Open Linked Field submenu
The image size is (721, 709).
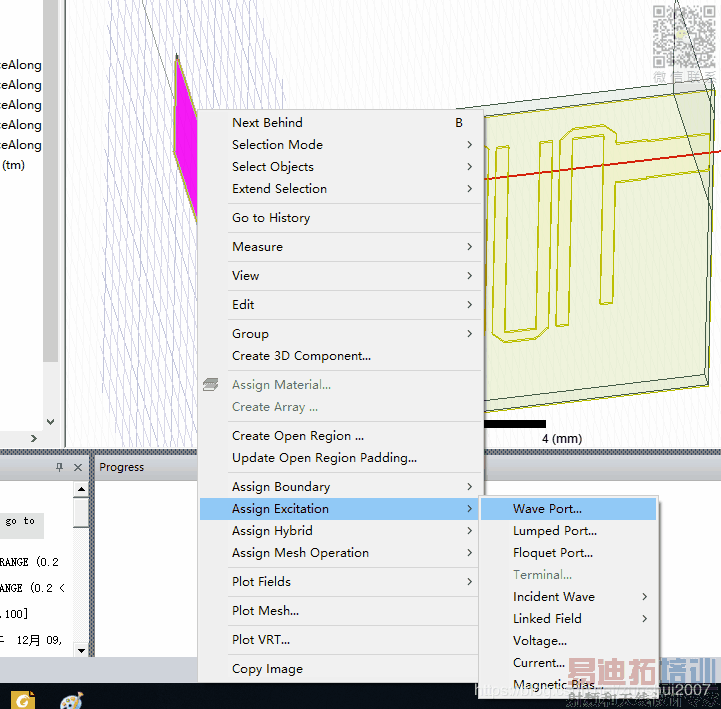point(568,619)
